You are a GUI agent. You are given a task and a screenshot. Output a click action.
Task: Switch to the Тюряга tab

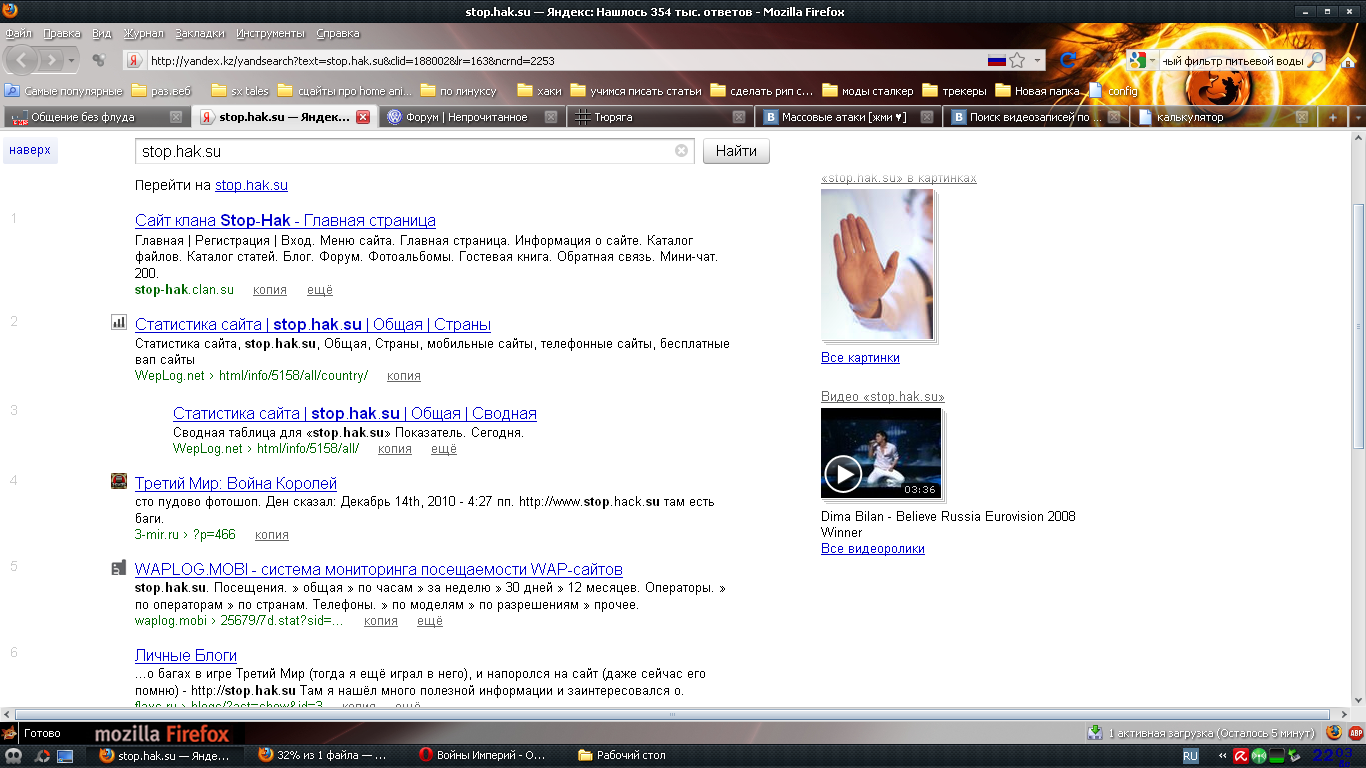point(655,117)
